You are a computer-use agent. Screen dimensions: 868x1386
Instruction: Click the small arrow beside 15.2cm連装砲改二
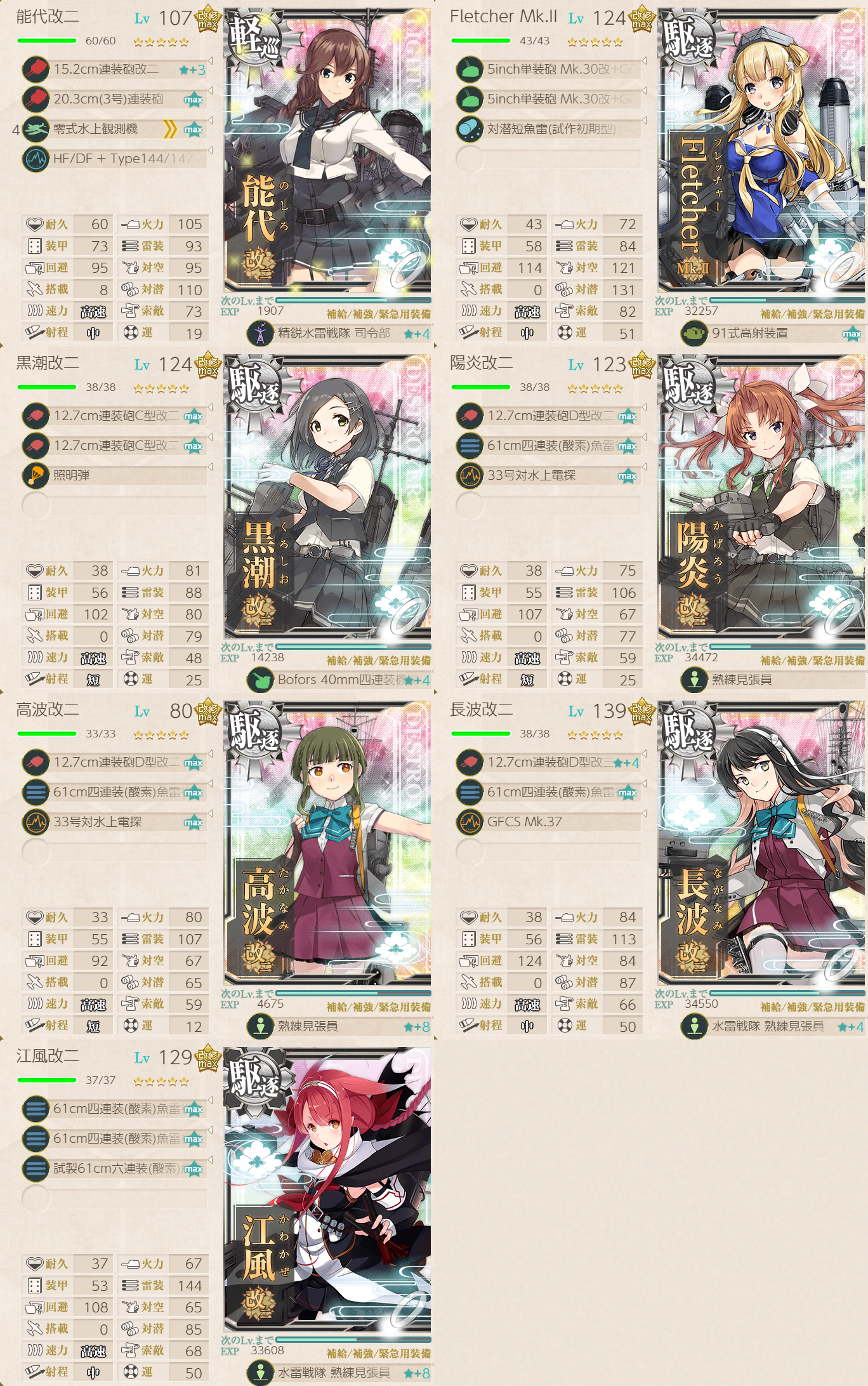tap(210, 61)
